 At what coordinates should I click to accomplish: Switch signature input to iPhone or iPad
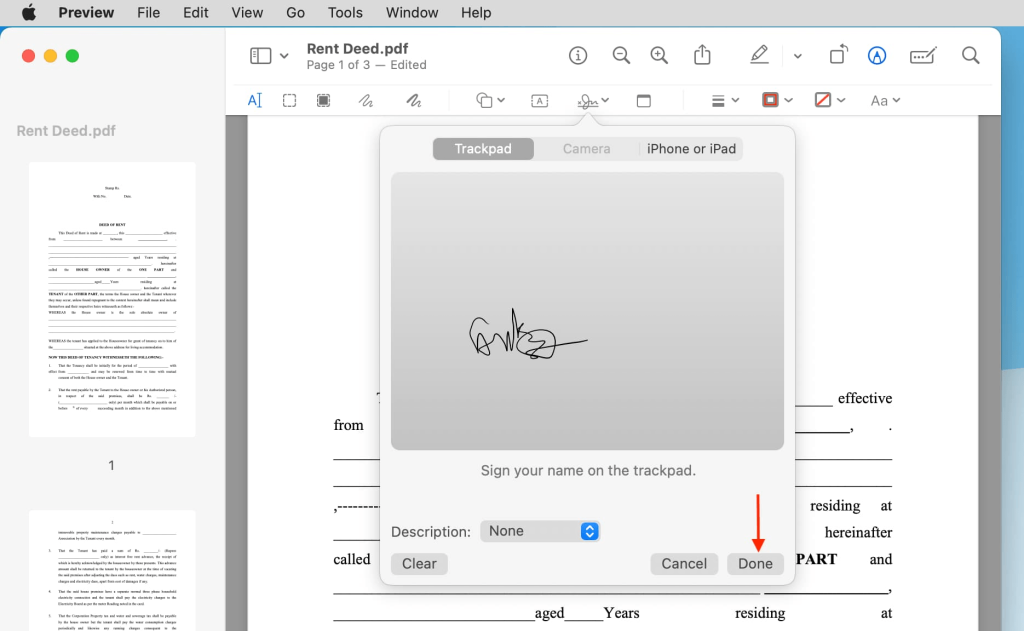691,149
